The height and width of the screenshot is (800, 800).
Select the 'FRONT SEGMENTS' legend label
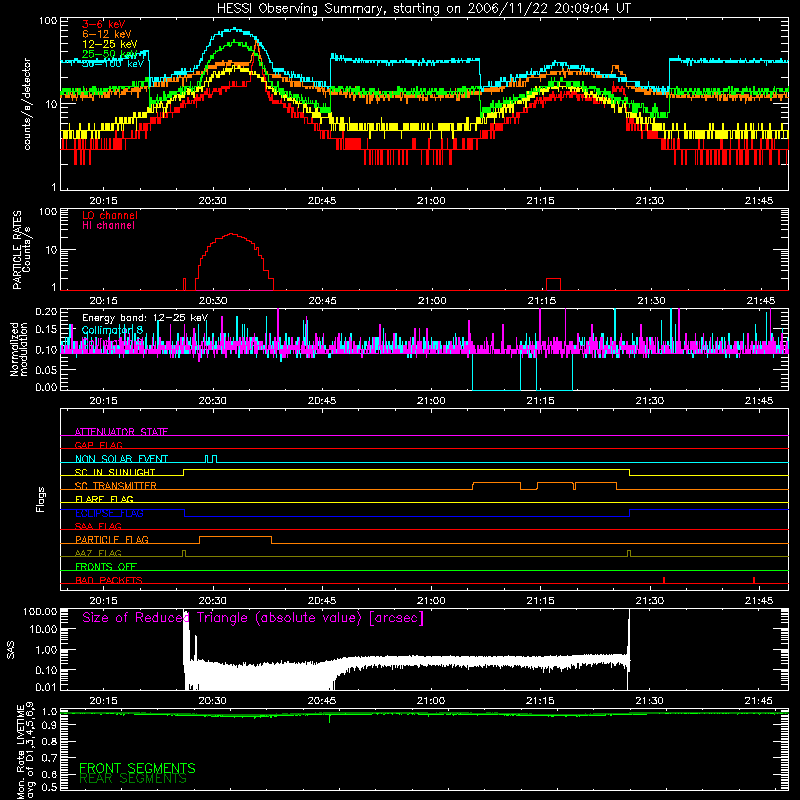point(137,768)
